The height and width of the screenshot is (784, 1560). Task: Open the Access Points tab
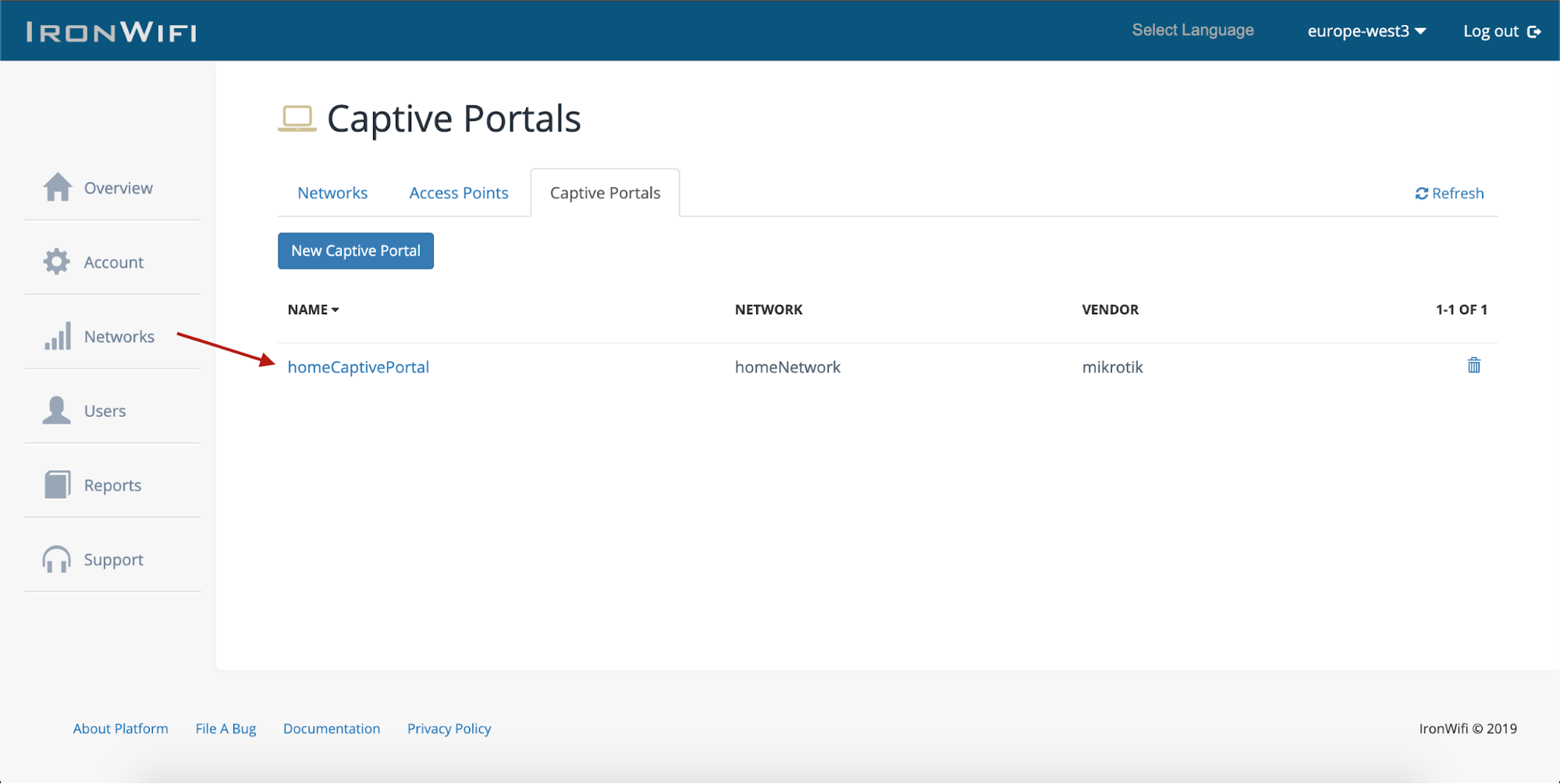point(459,193)
